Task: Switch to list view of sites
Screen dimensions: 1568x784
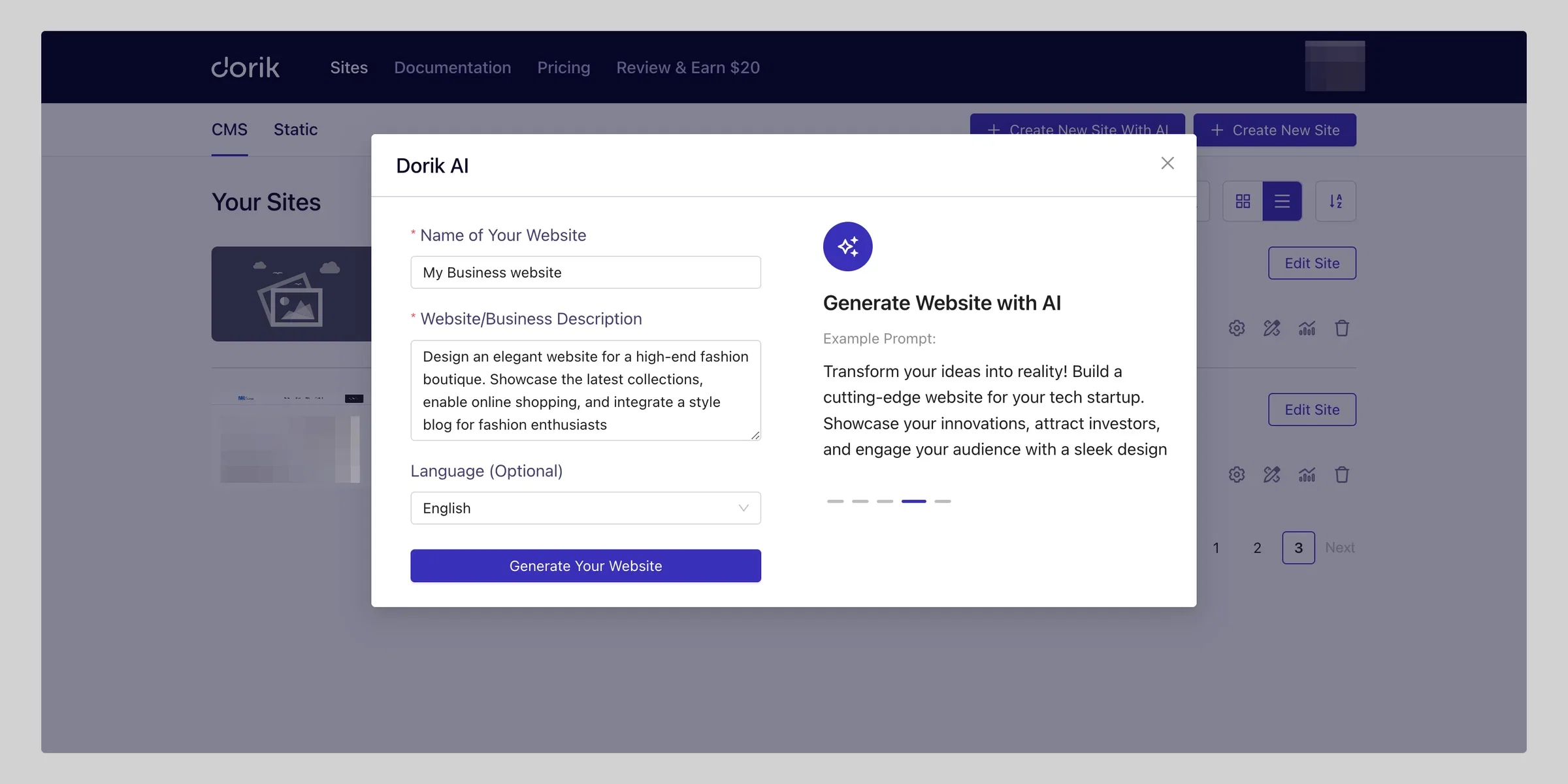Action: [1282, 201]
